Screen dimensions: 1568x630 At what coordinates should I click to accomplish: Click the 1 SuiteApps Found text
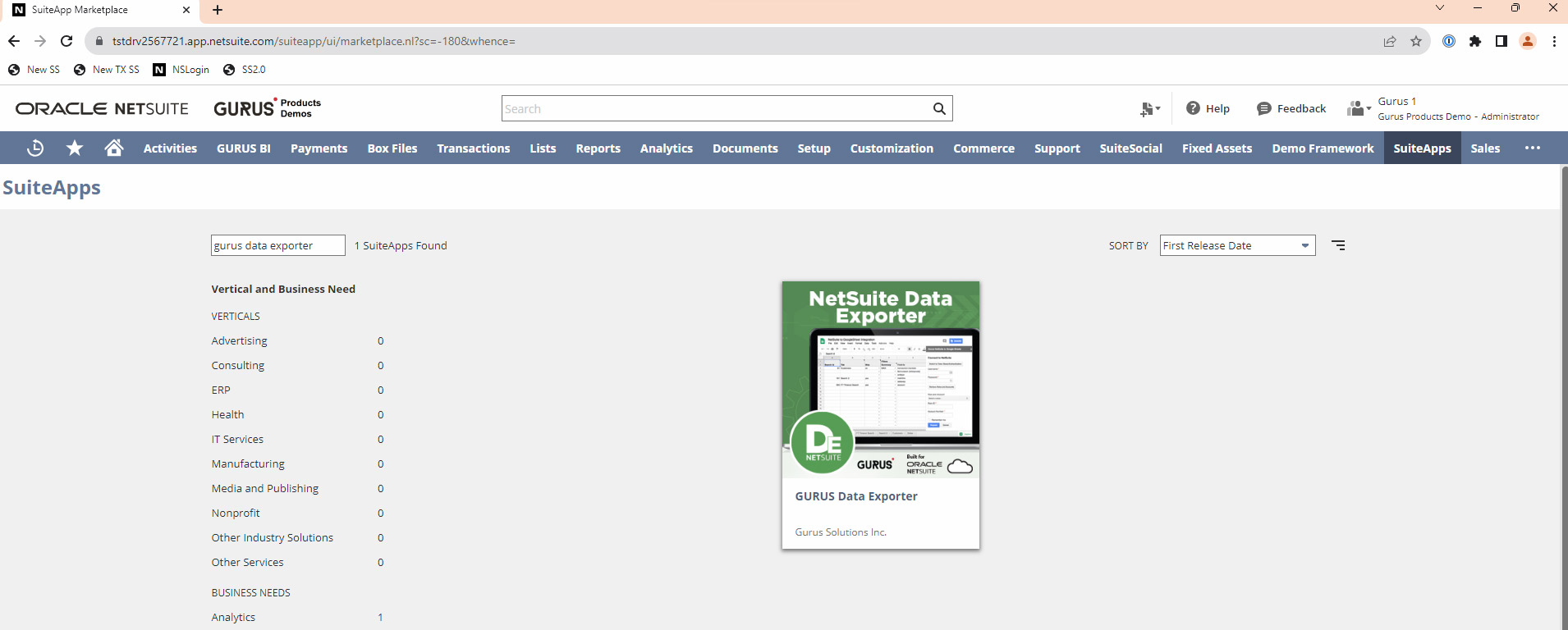(401, 245)
